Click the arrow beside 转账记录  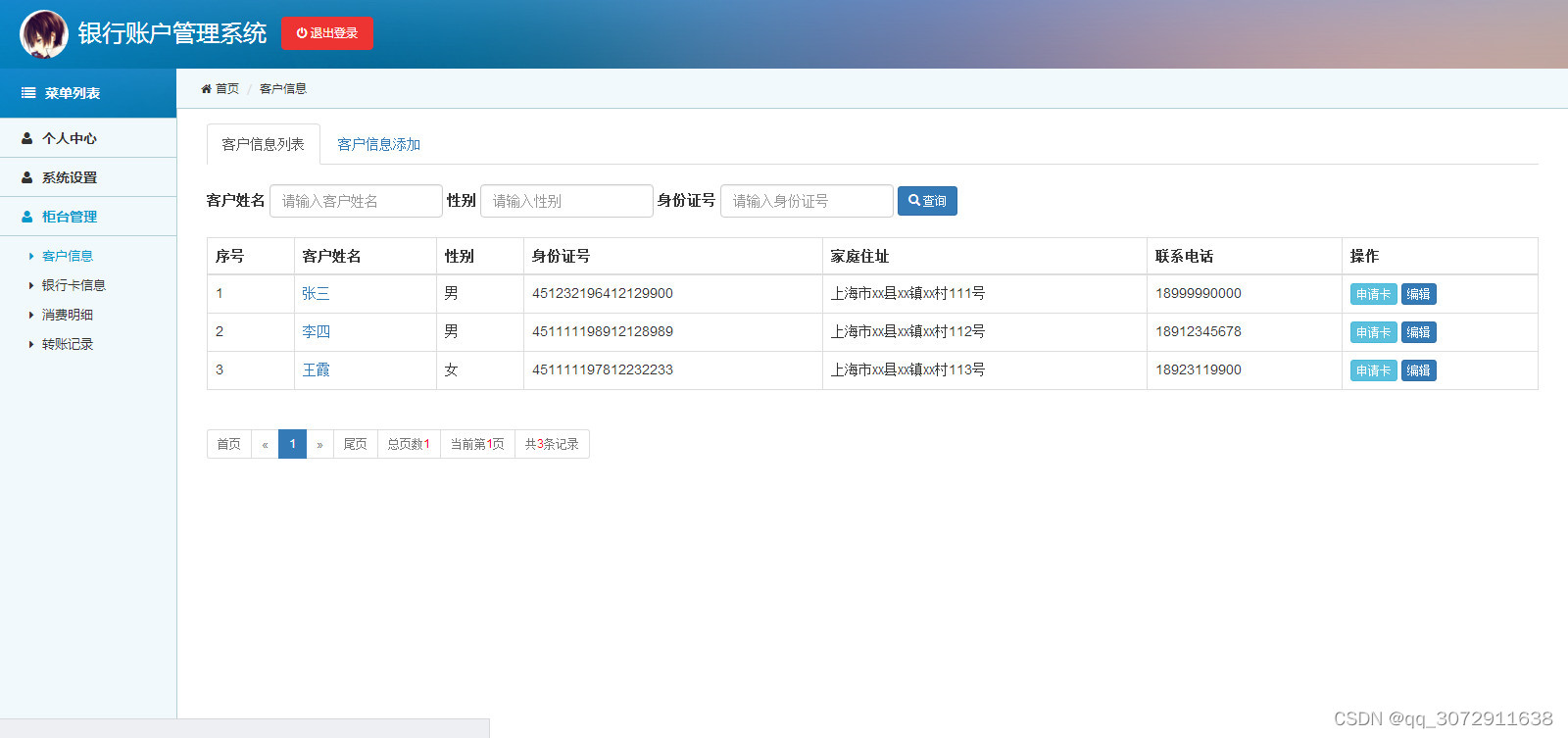click(31, 344)
